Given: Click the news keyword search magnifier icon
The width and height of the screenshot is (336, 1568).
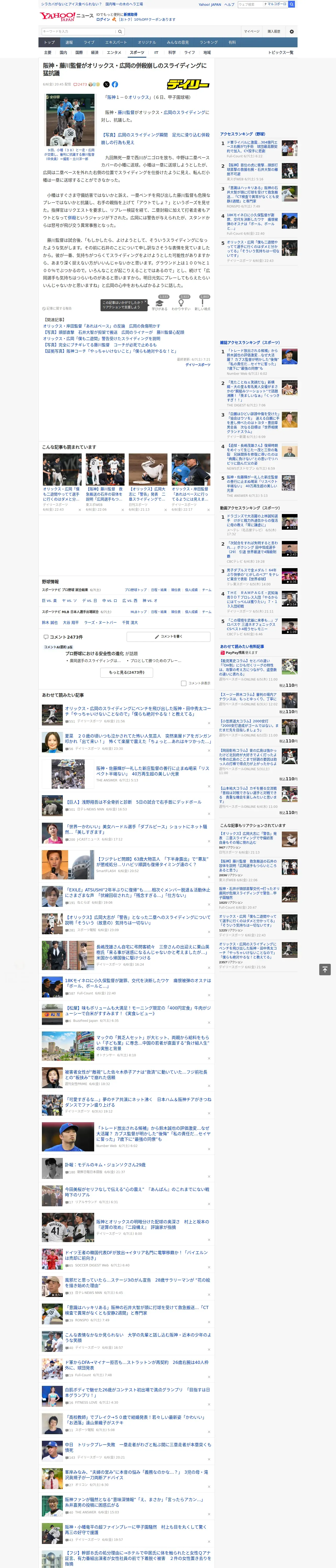Looking at the screenshot, I should (x=120, y=31).
